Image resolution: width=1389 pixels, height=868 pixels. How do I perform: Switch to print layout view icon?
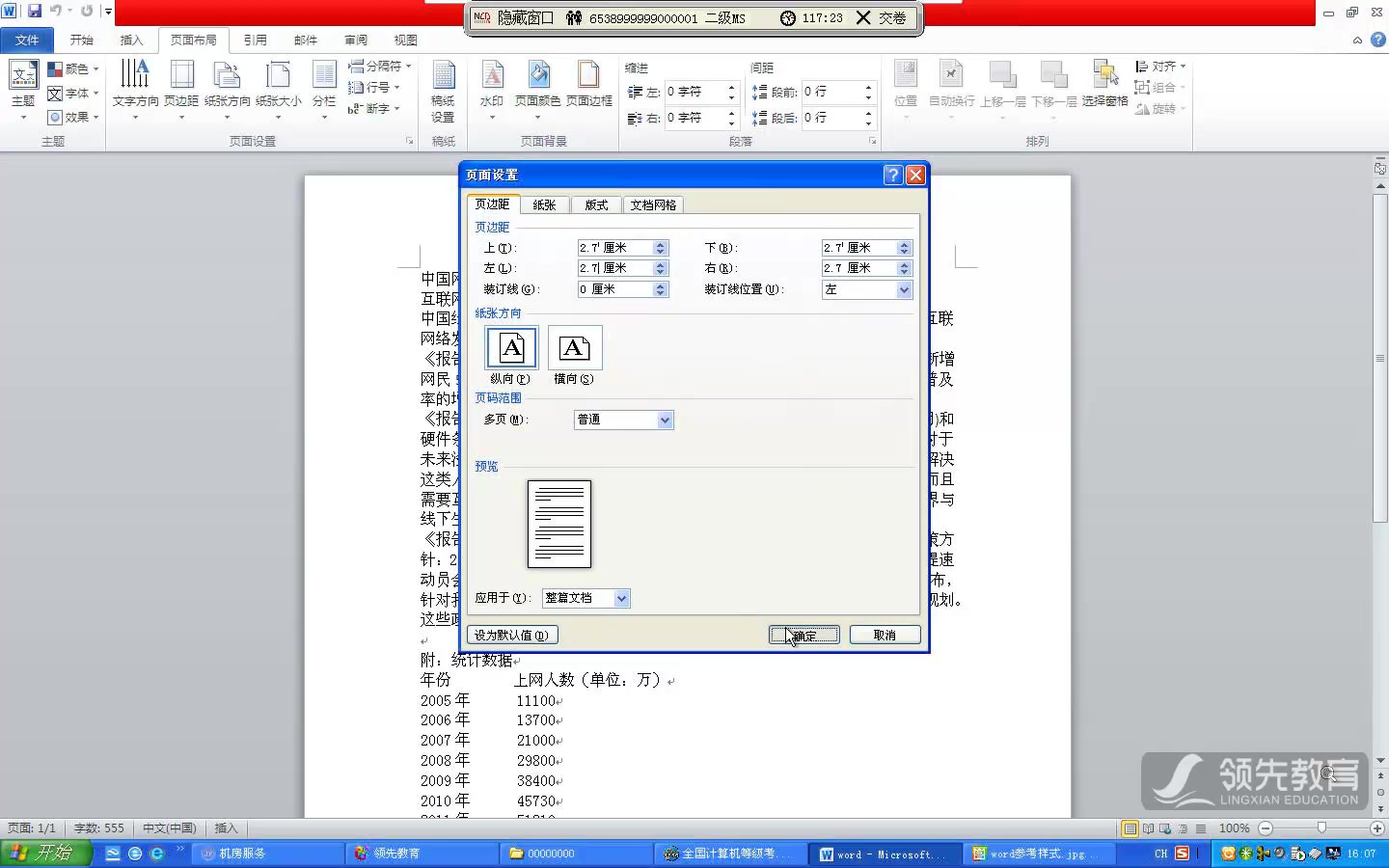point(1130,828)
